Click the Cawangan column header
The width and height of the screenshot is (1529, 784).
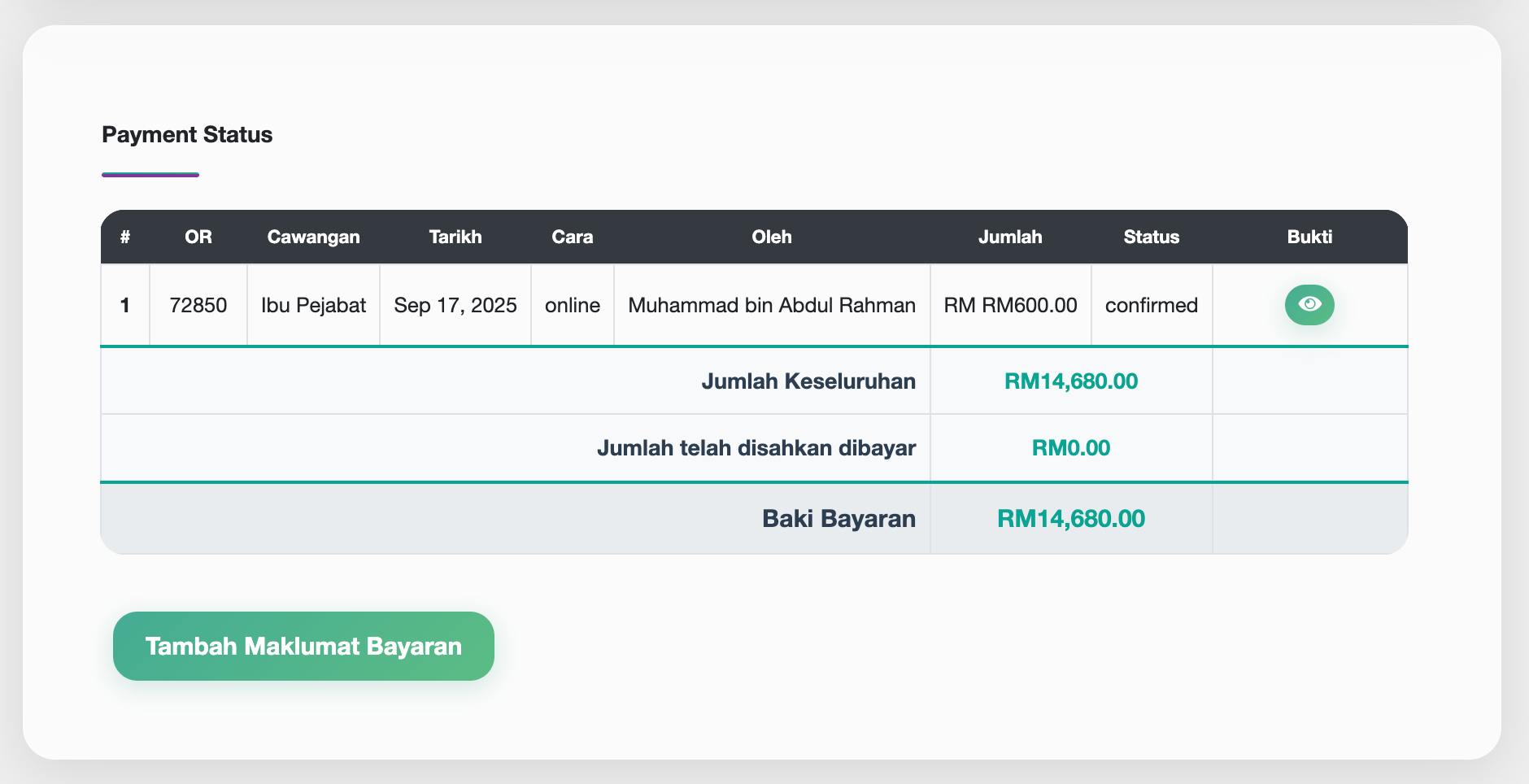click(x=313, y=237)
